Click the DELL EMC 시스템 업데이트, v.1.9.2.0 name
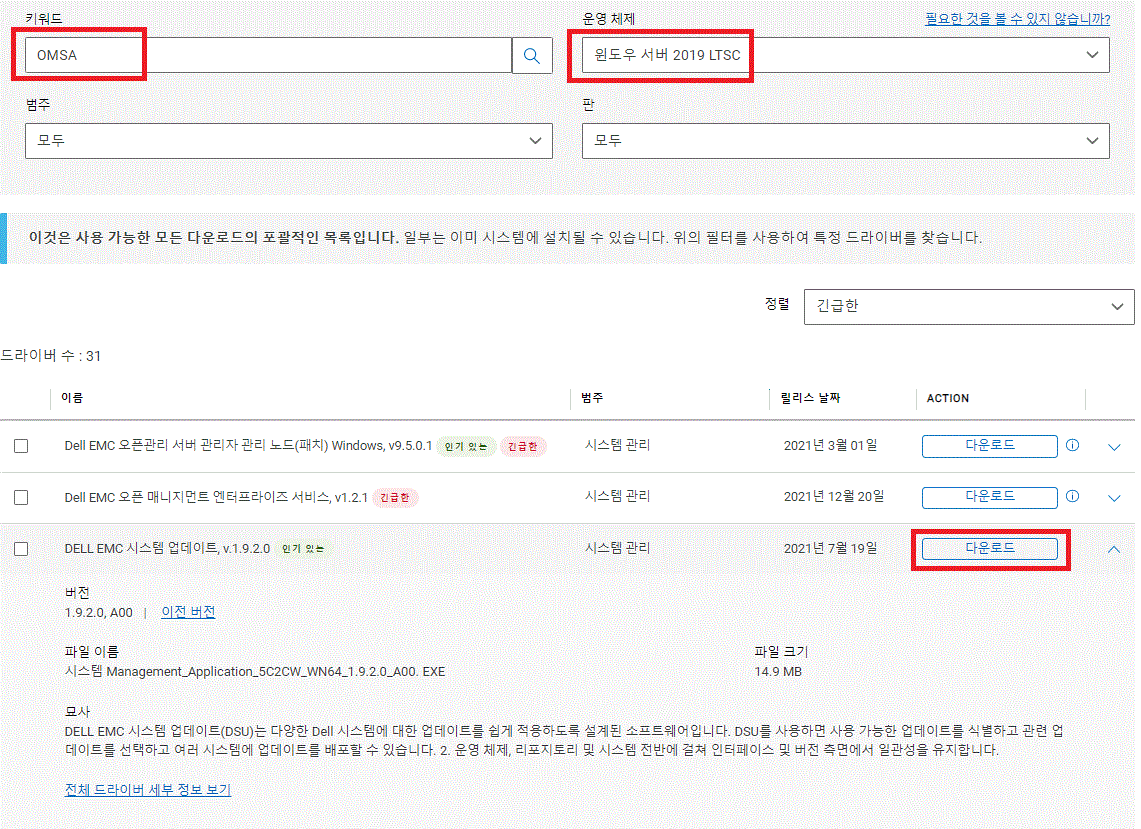Screen dimensions: 1141x829 click(167, 548)
